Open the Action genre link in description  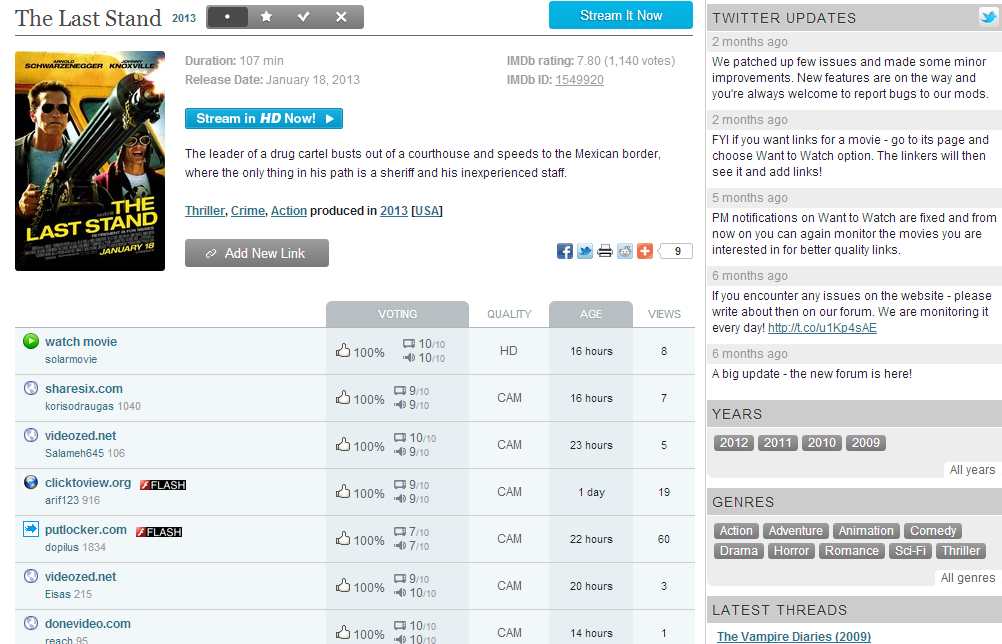click(x=289, y=211)
